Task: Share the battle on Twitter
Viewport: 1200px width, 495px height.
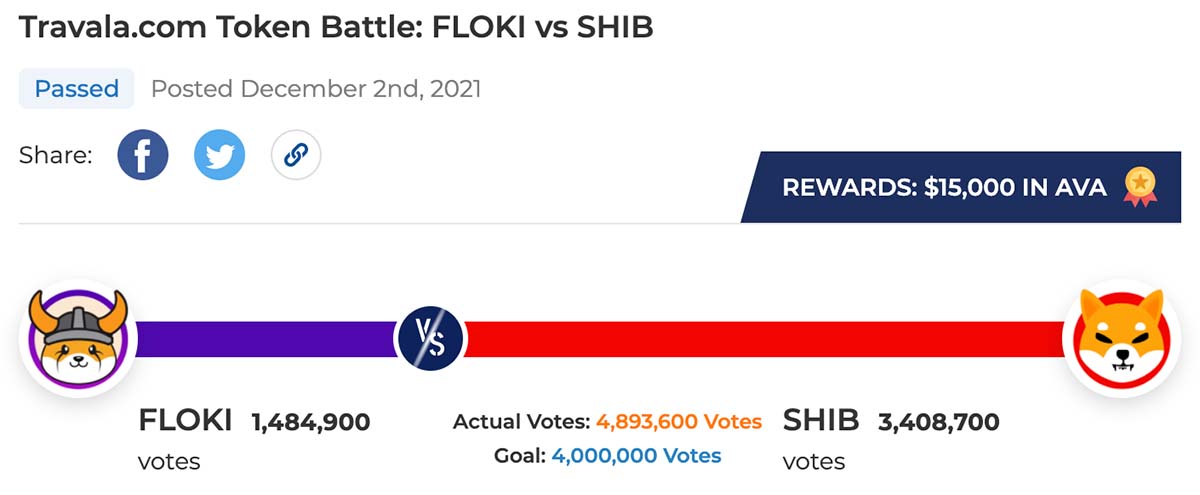Action: pyautogui.click(x=220, y=155)
